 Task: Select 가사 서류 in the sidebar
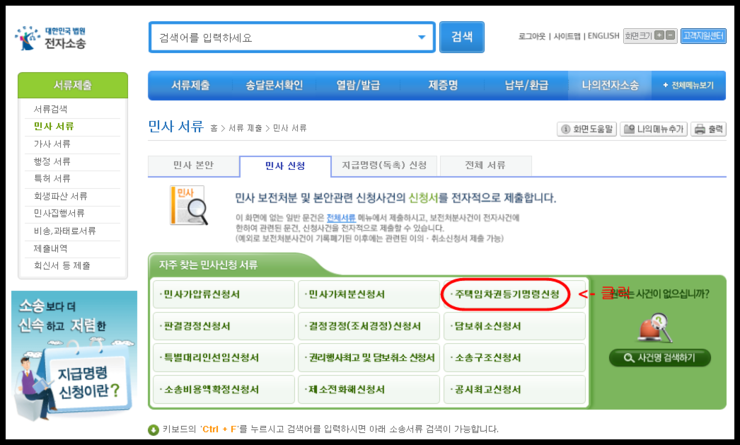pos(52,144)
